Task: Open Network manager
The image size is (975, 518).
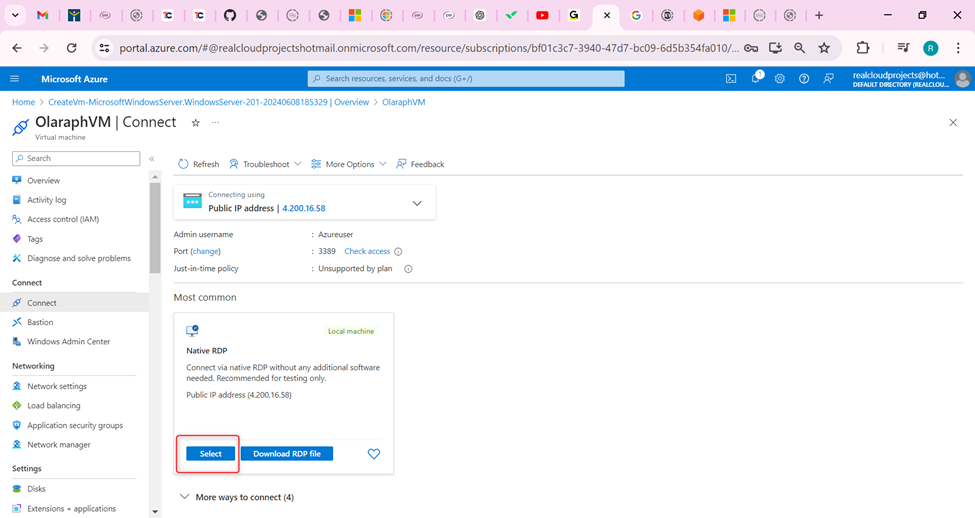Action: click(58, 445)
